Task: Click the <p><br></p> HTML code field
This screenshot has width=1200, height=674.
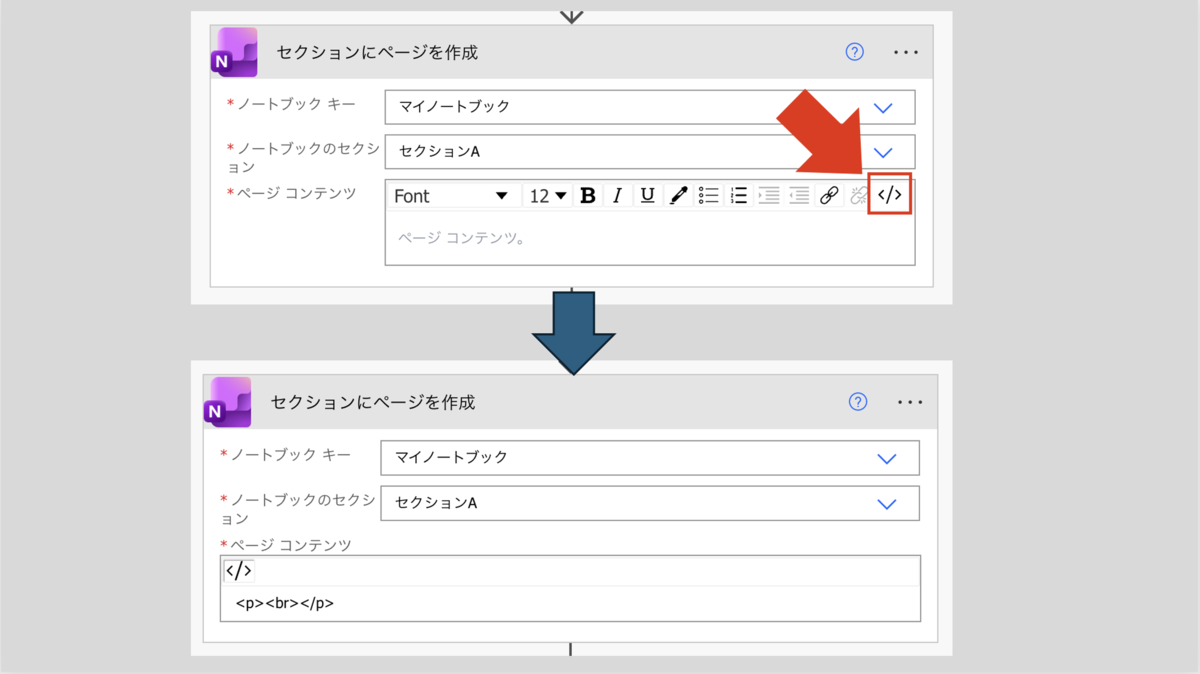Action: pyautogui.click(x=570, y=604)
